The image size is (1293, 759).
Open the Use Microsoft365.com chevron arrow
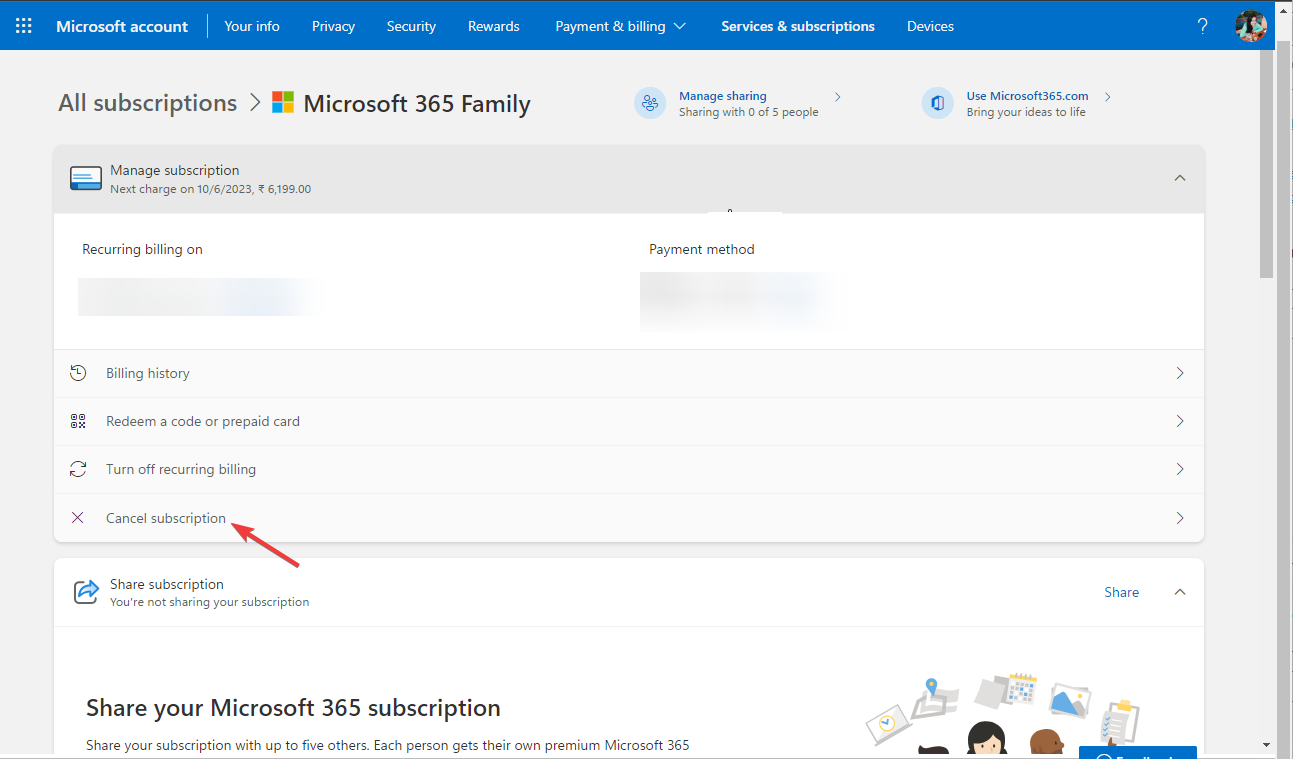pos(1108,97)
